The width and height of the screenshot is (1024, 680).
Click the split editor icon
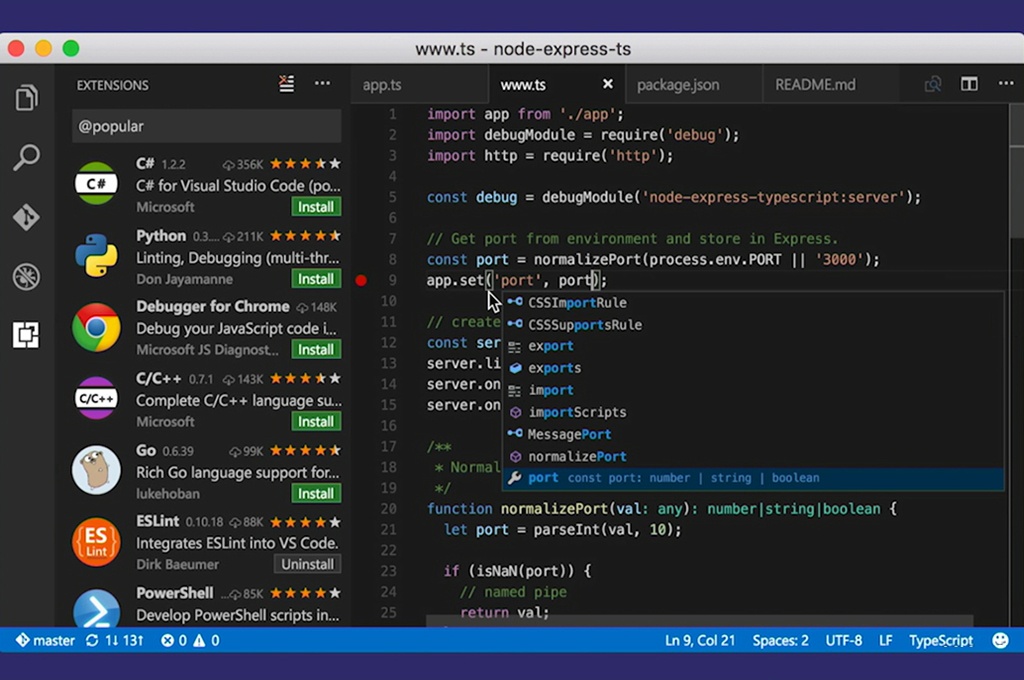[x=969, y=84]
